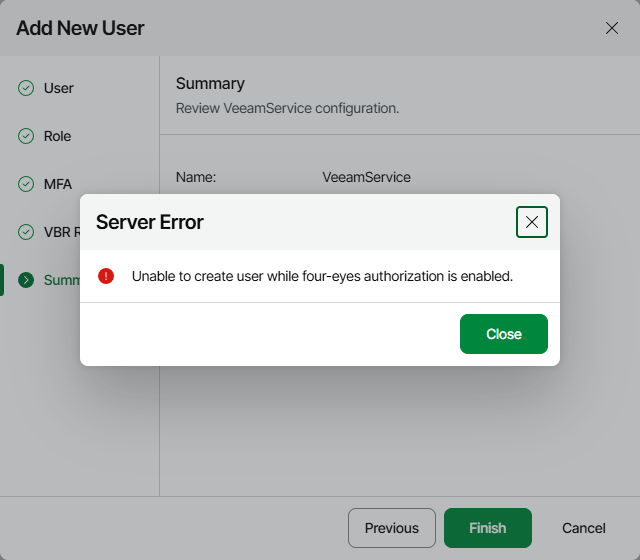Click the four-eyes authorization error message

point(322,276)
